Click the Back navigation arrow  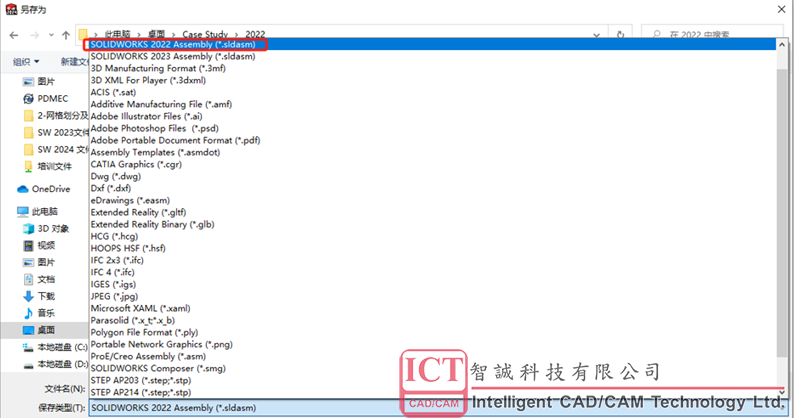[x=14, y=35]
